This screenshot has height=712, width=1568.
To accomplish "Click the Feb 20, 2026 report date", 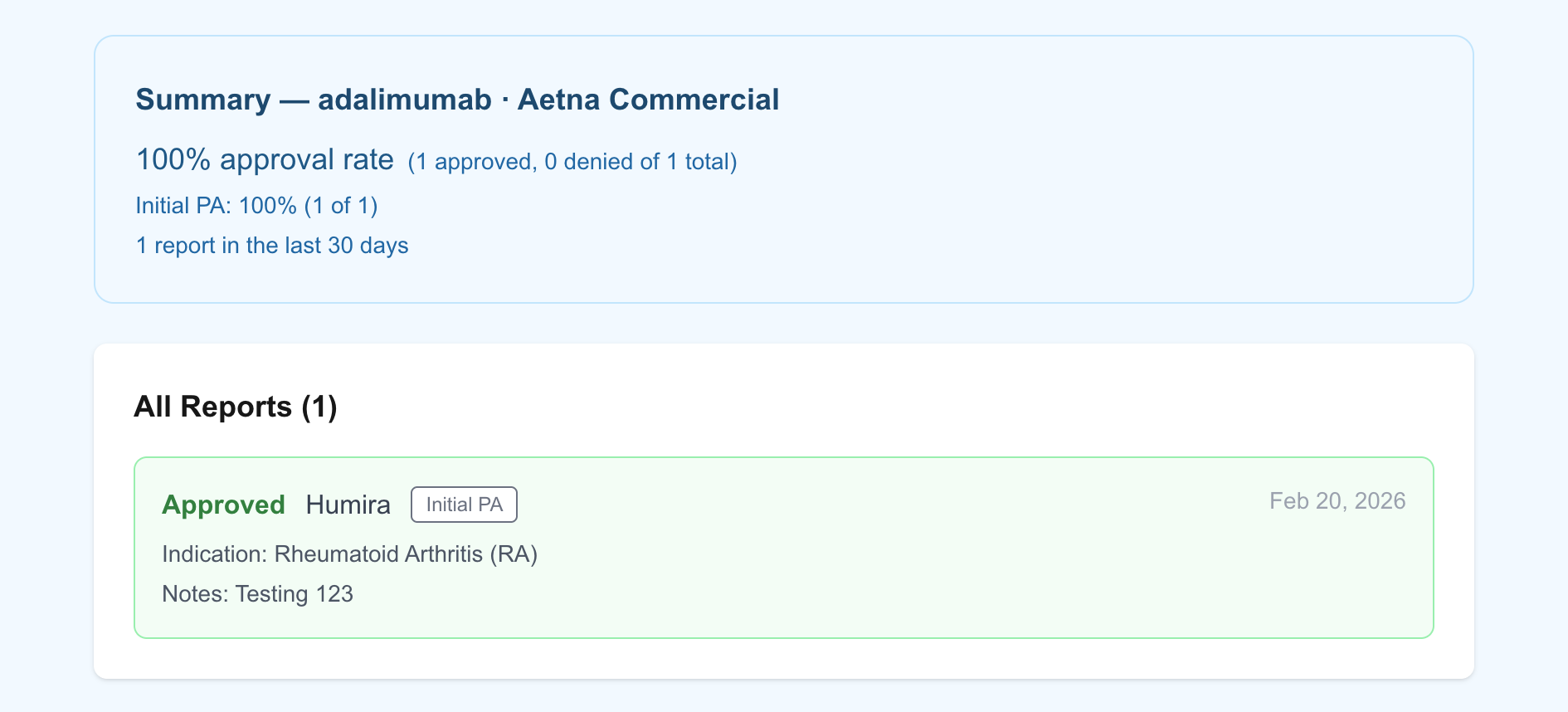I will pyautogui.click(x=1337, y=501).
